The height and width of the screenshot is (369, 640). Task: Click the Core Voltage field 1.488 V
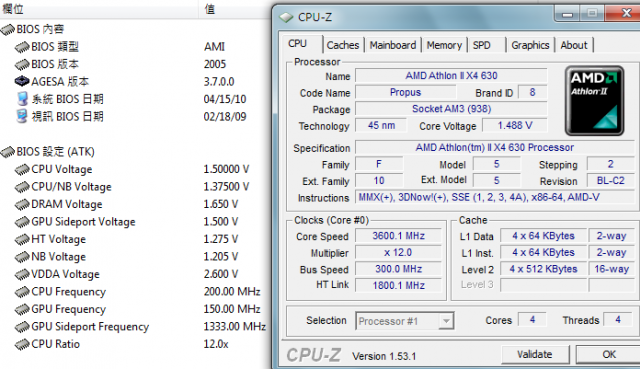point(515,126)
